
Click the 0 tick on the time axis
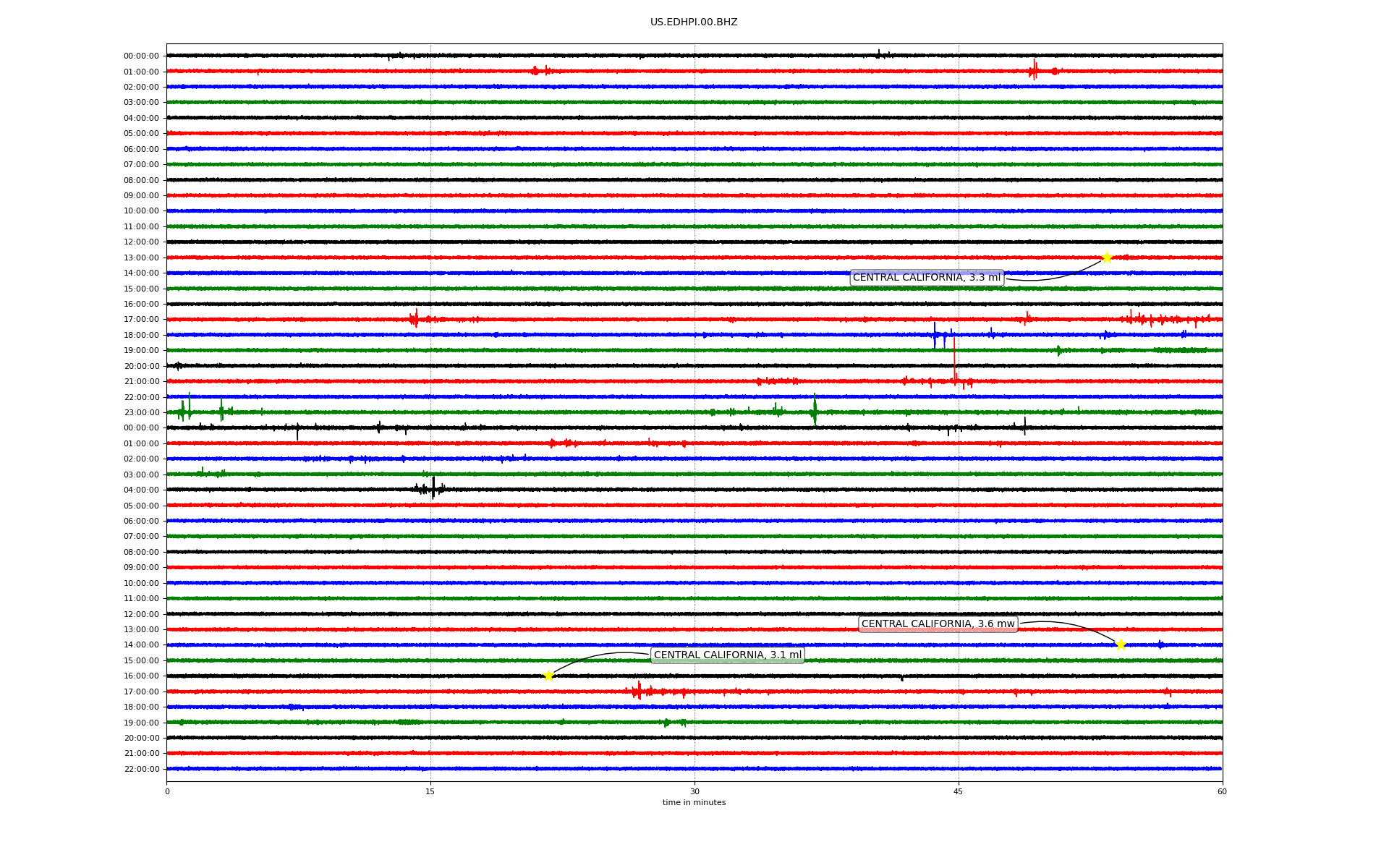(167, 791)
